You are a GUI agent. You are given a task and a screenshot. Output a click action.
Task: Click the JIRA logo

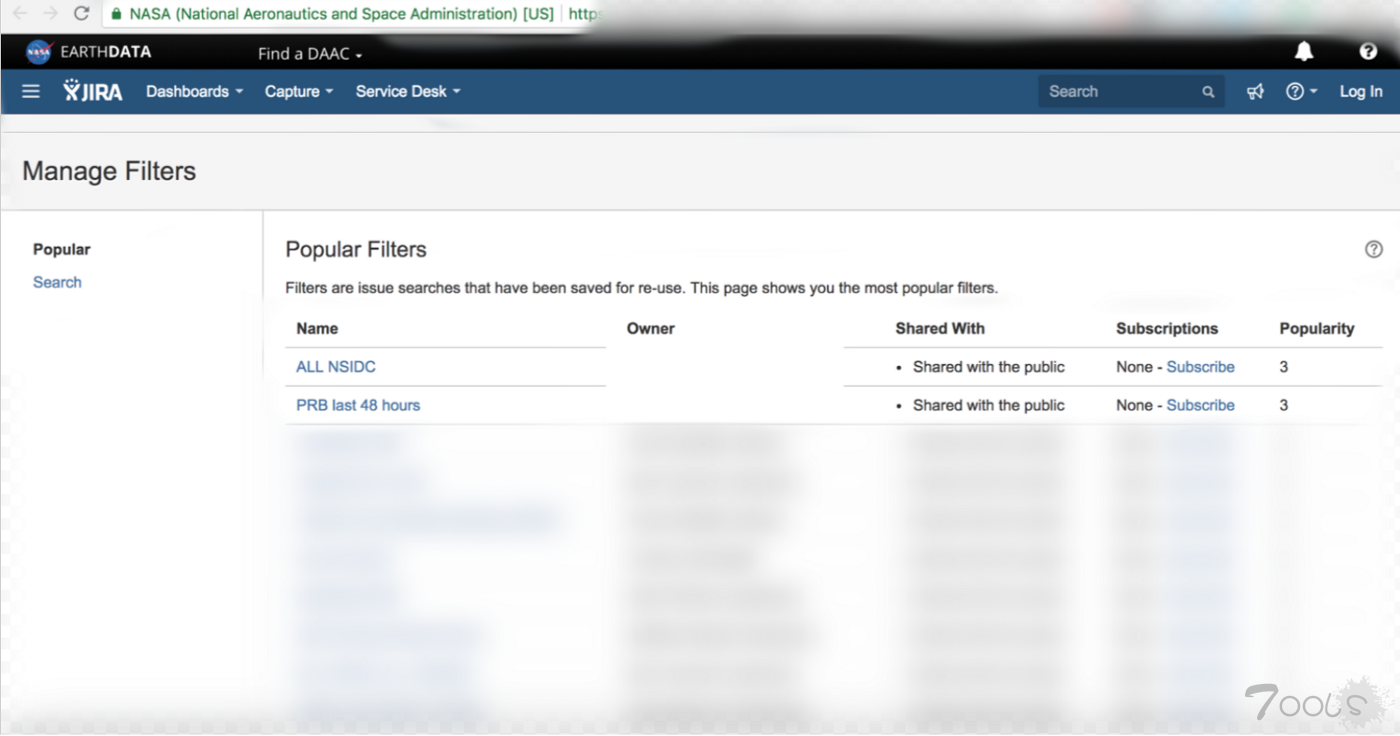tap(93, 91)
